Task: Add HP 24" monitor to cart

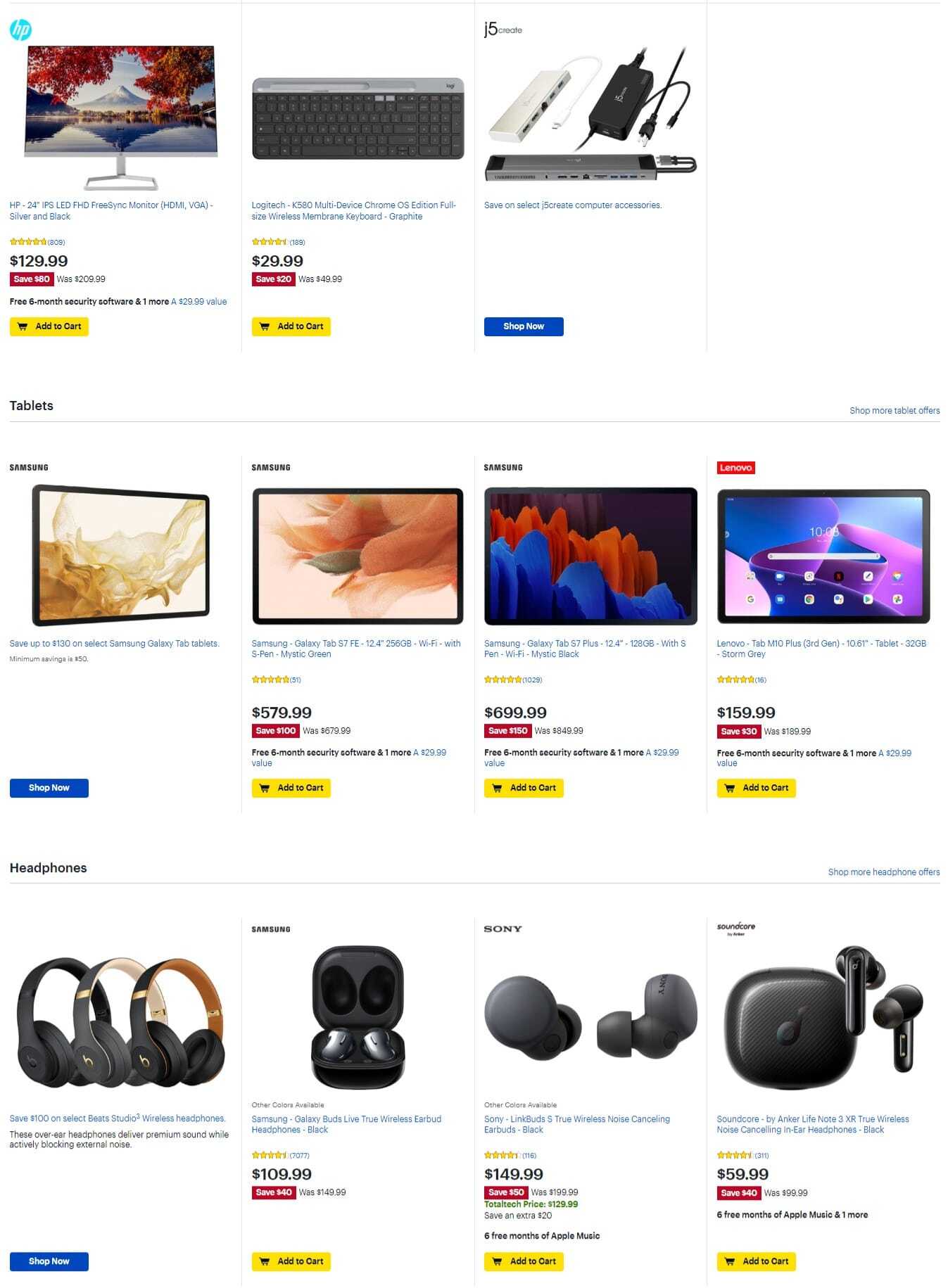Action: click(x=49, y=326)
